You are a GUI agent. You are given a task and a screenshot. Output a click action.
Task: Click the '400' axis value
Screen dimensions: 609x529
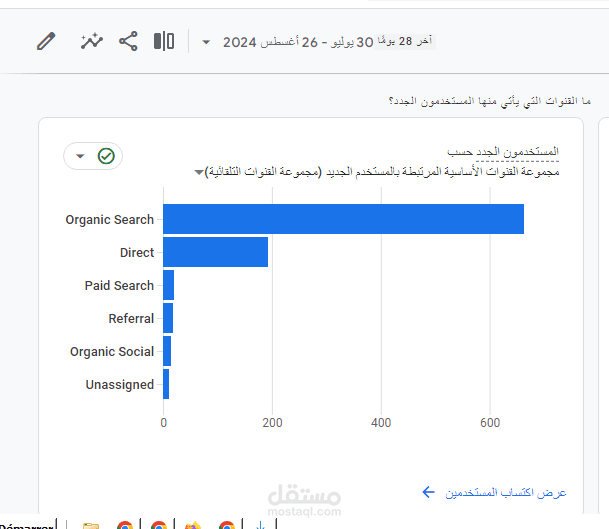click(381, 423)
